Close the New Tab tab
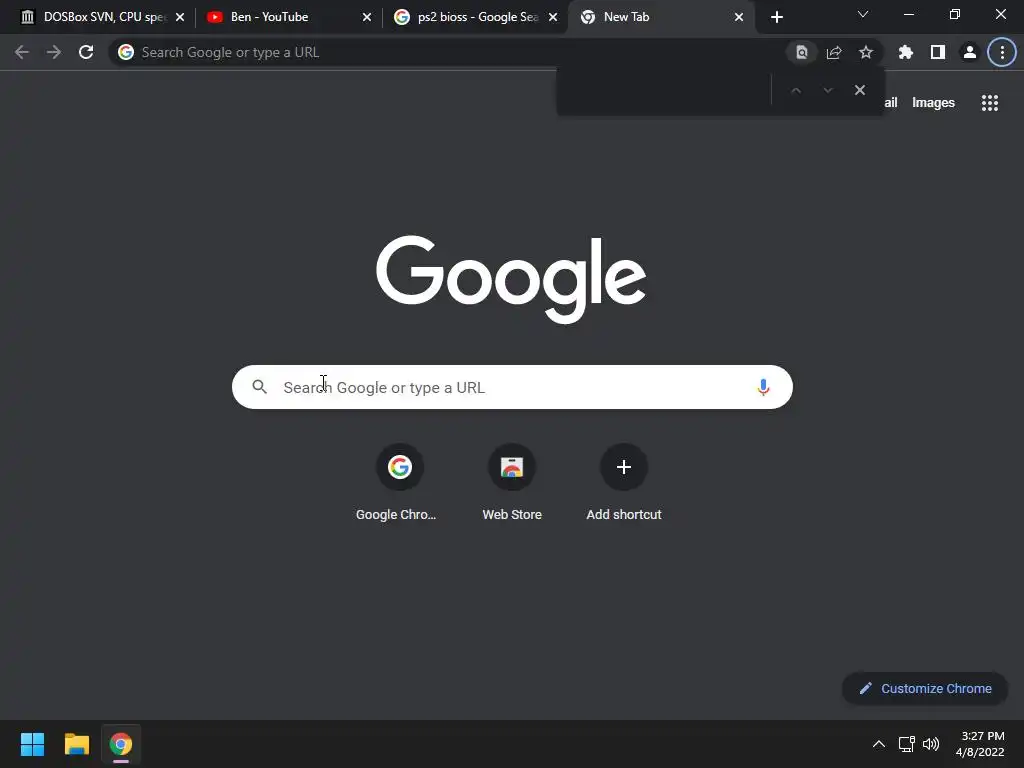Image resolution: width=1024 pixels, height=768 pixels. 739,18
